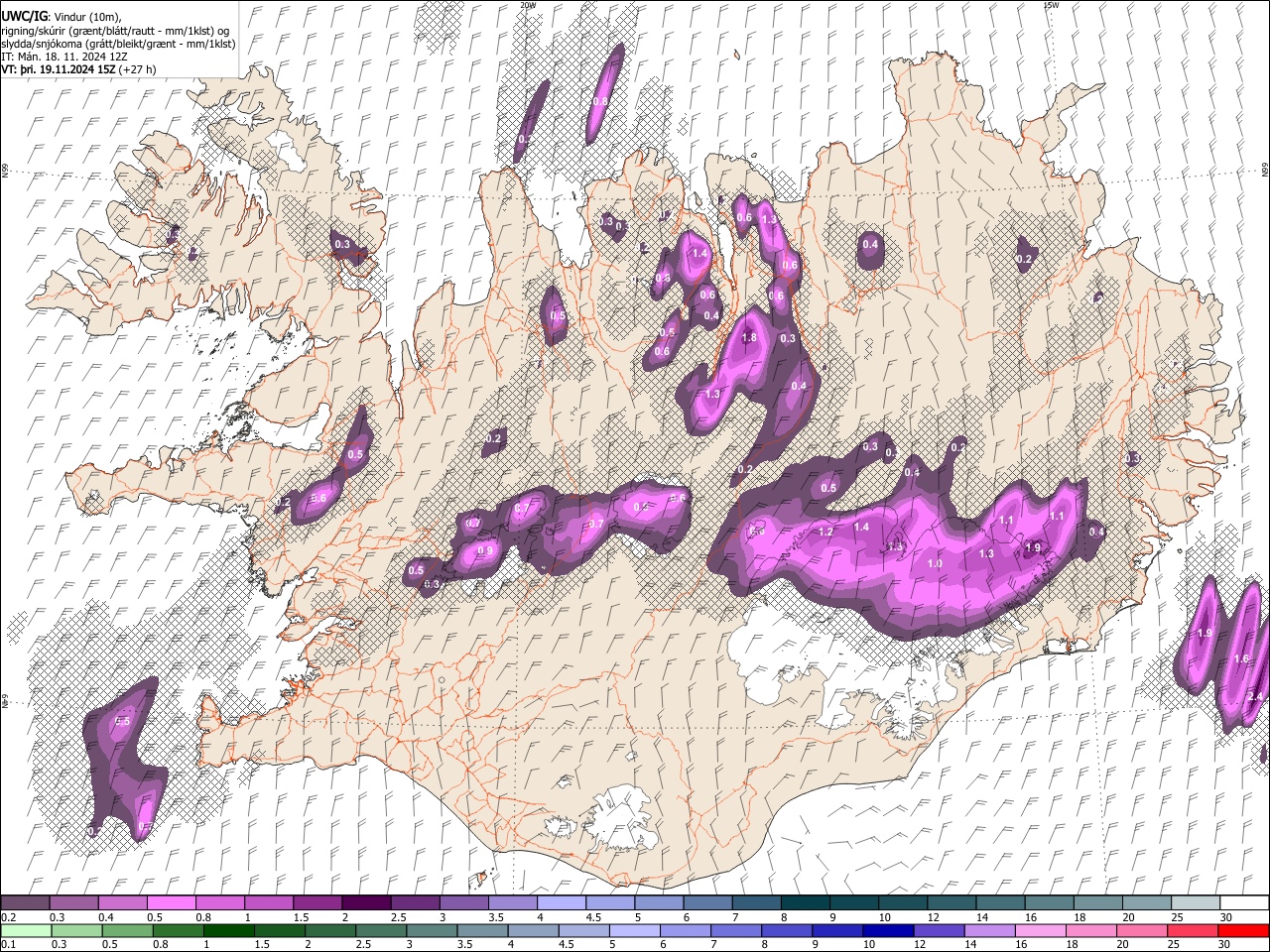Click the '0.8' value in the northern offshore band
Screen dimensions: 1270x952
600,101
